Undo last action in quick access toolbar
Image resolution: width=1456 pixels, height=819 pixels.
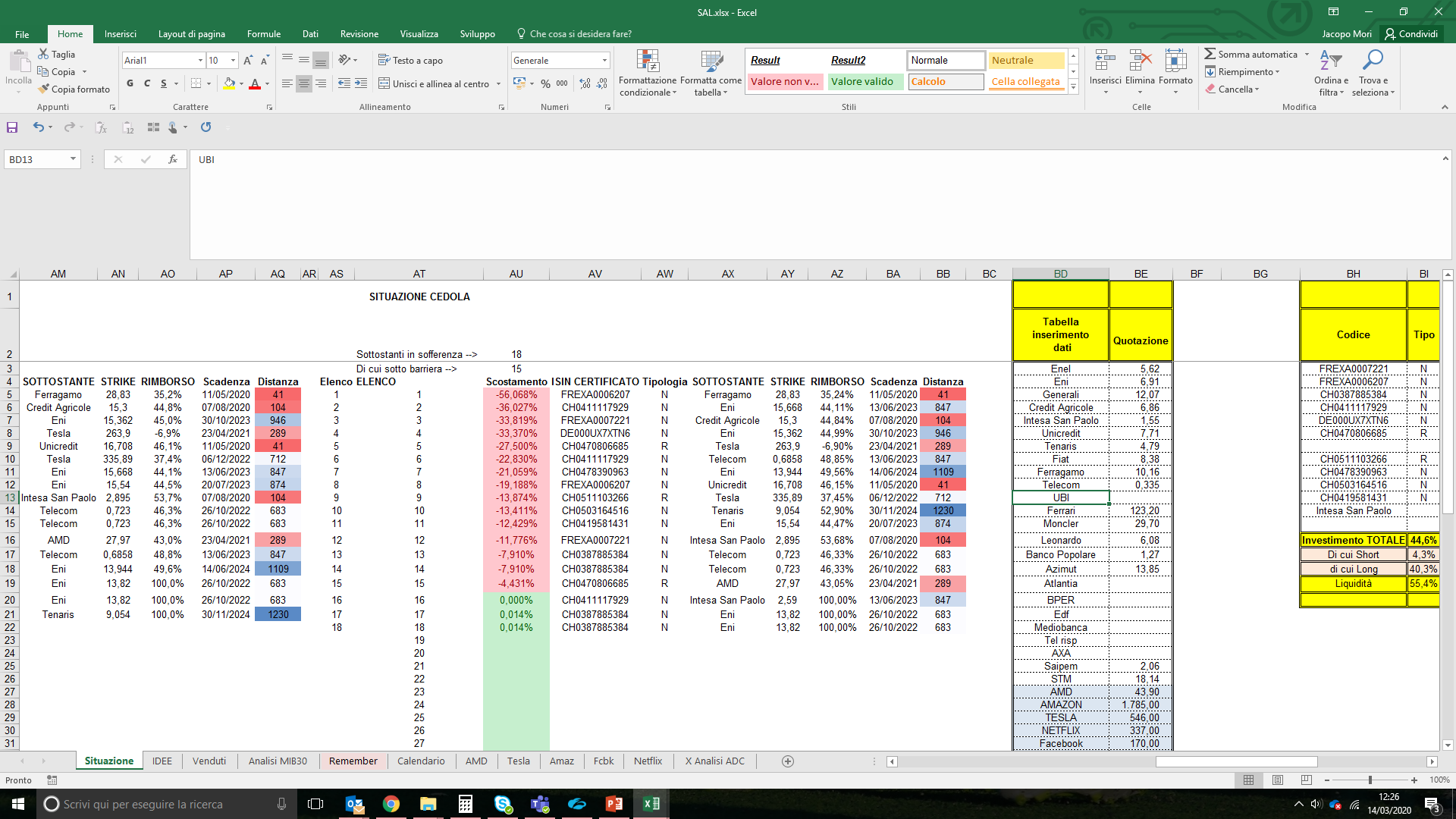tap(38, 127)
